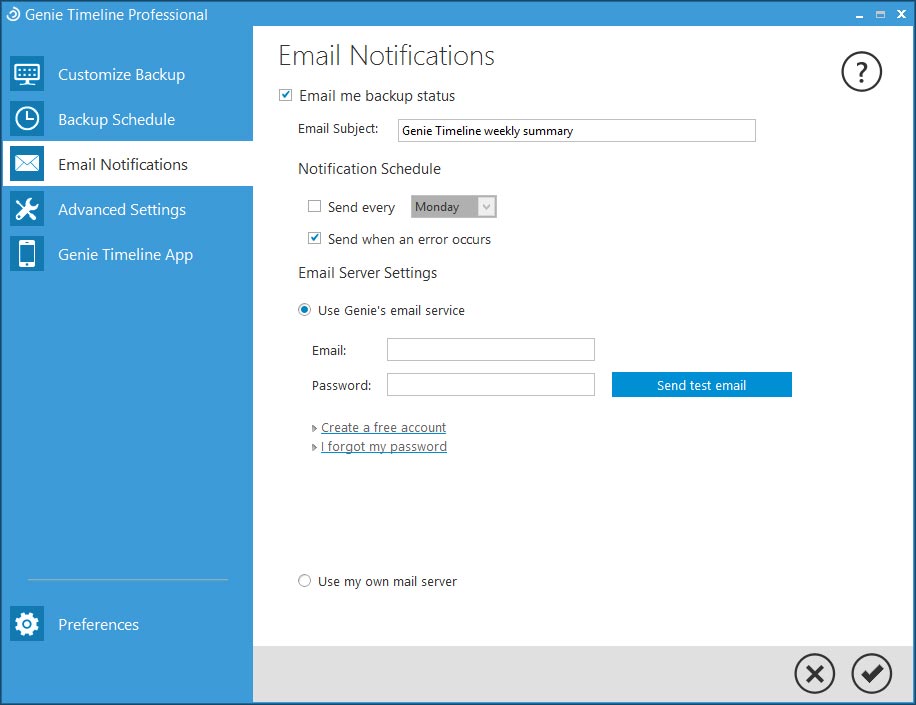
Task: Uncheck Email me backup status
Action: tap(286, 95)
